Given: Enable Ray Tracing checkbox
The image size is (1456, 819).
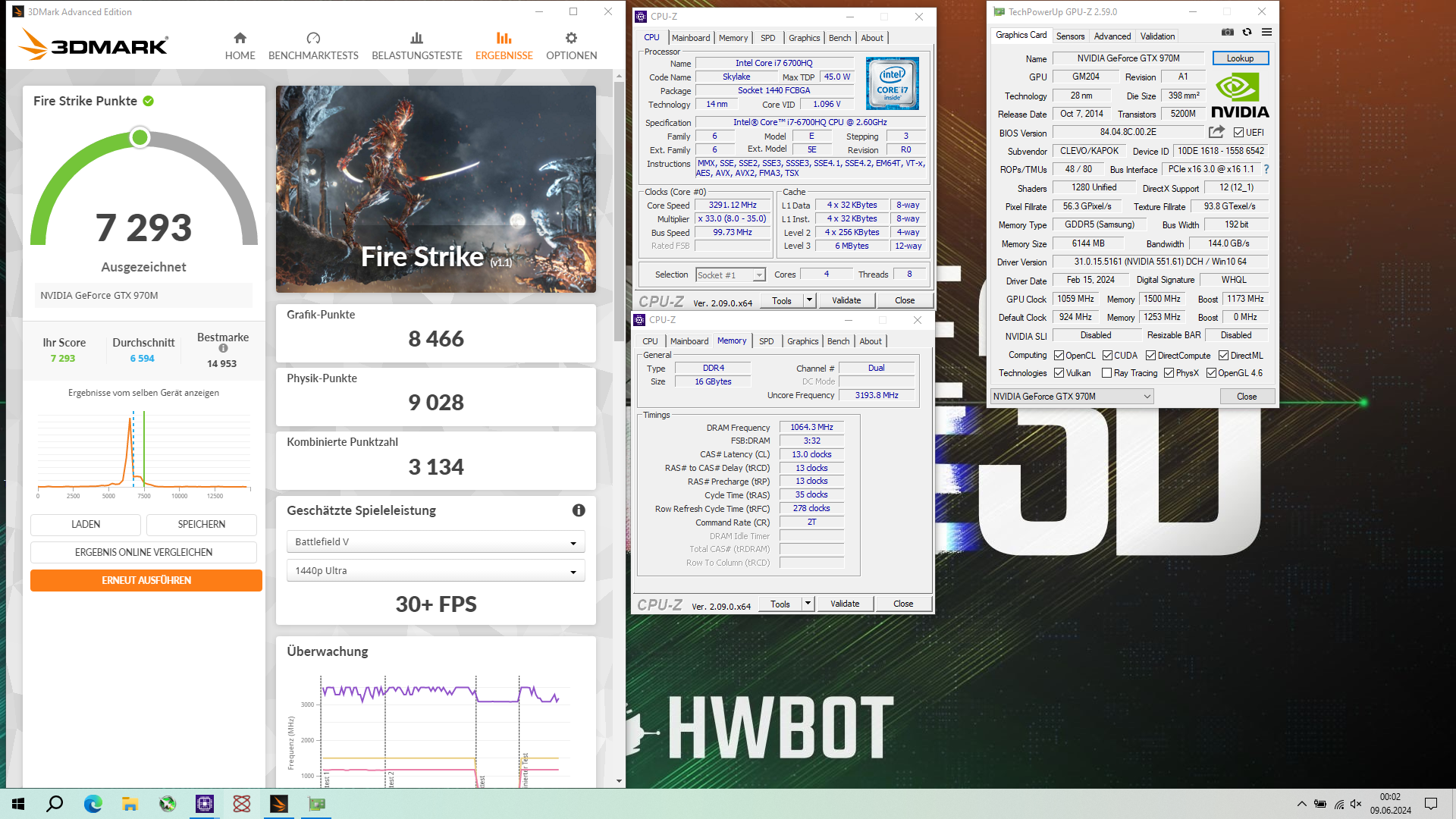Looking at the screenshot, I should (x=1106, y=373).
